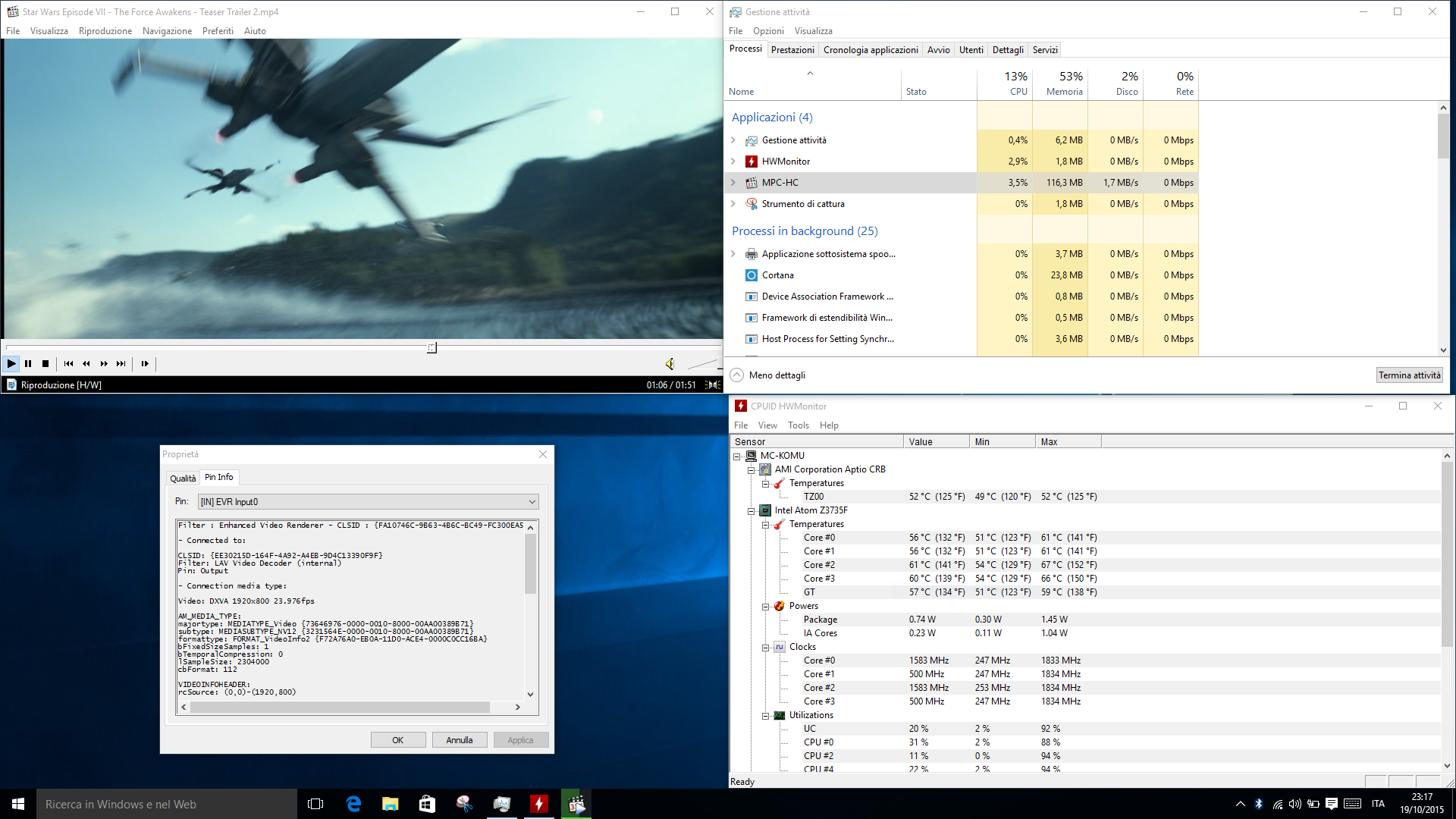This screenshot has width=1456, height=819.
Task: Open the Preferiti menu in MPC-HC
Action: tap(218, 31)
